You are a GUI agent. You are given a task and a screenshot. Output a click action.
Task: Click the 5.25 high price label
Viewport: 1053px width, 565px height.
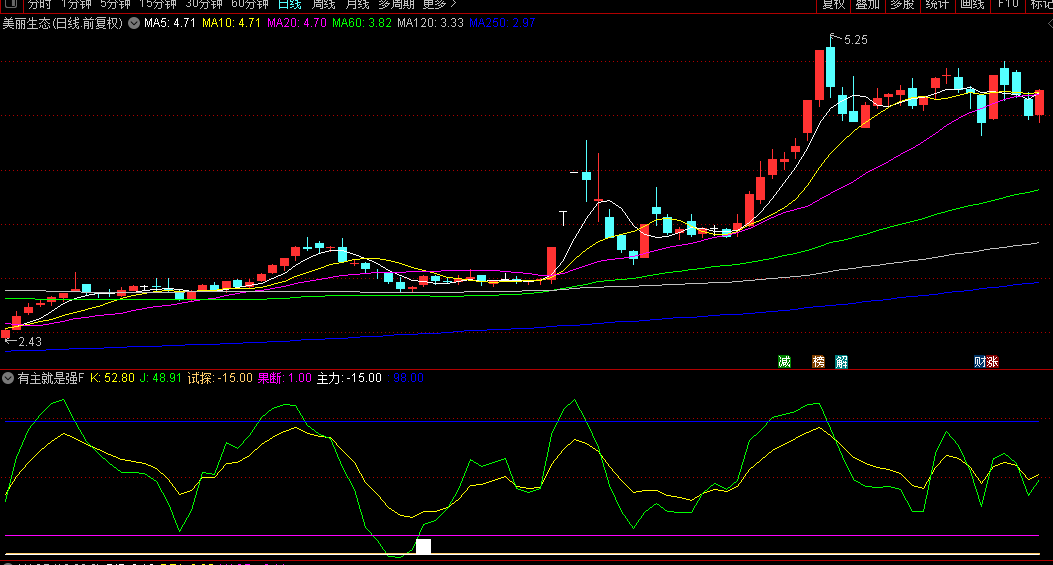point(855,40)
